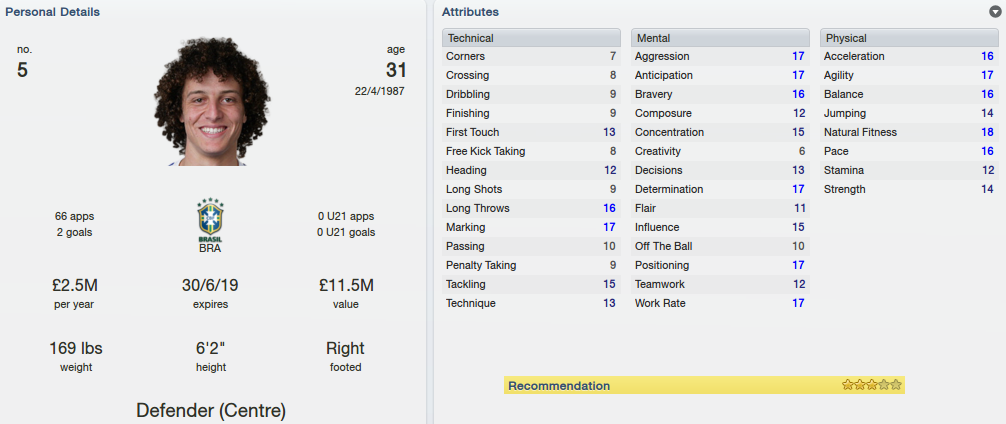Select the yellow Recommendation bar
Image resolution: width=1006 pixels, height=424 pixels.
coord(704,386)
